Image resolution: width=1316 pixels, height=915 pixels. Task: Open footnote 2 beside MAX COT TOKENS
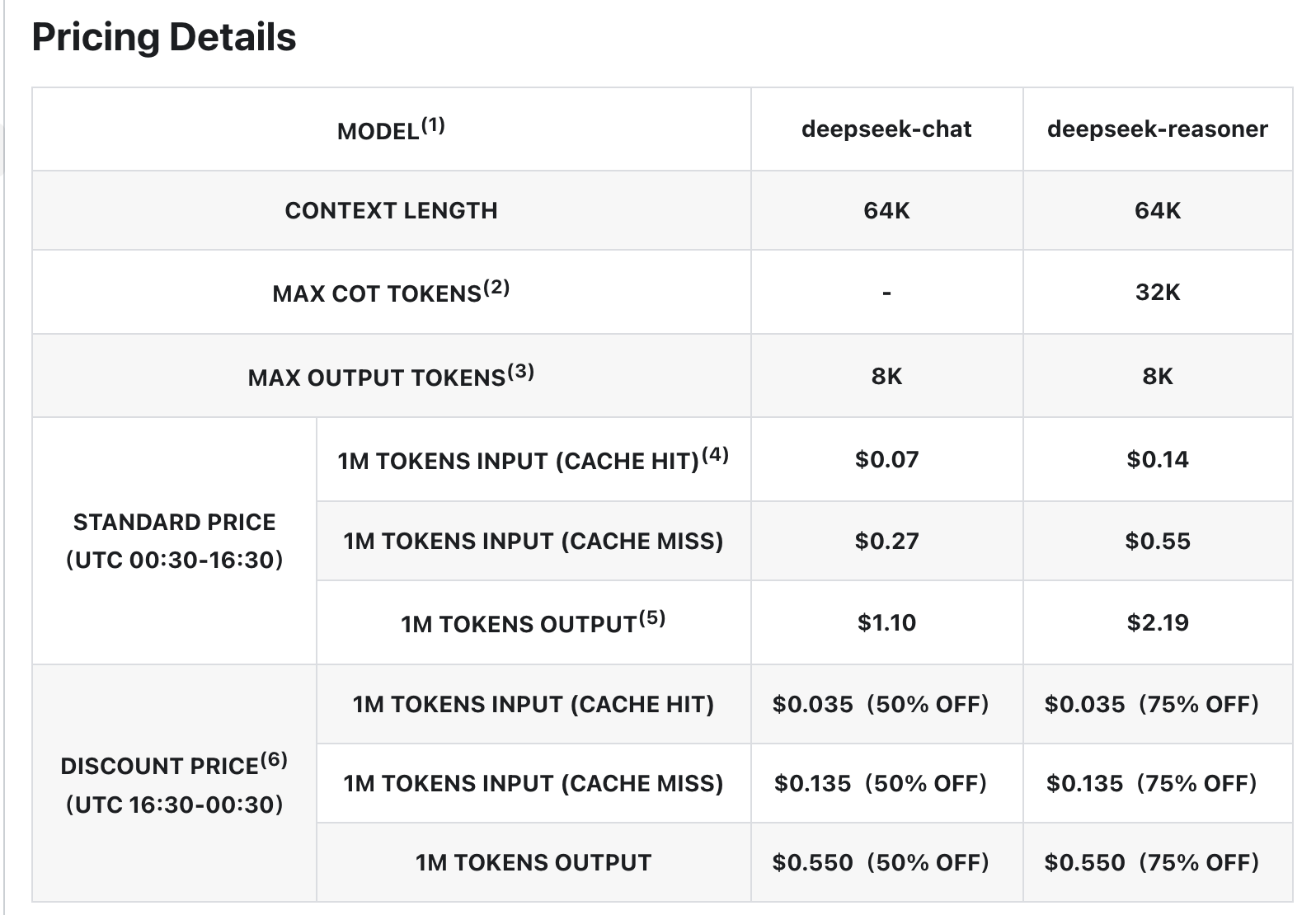496,288
